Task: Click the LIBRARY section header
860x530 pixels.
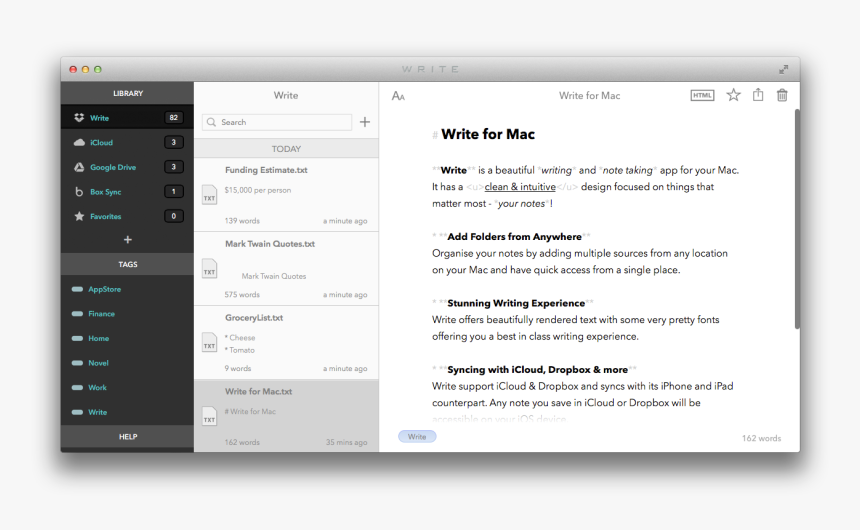Action: (x=127, y=93)
